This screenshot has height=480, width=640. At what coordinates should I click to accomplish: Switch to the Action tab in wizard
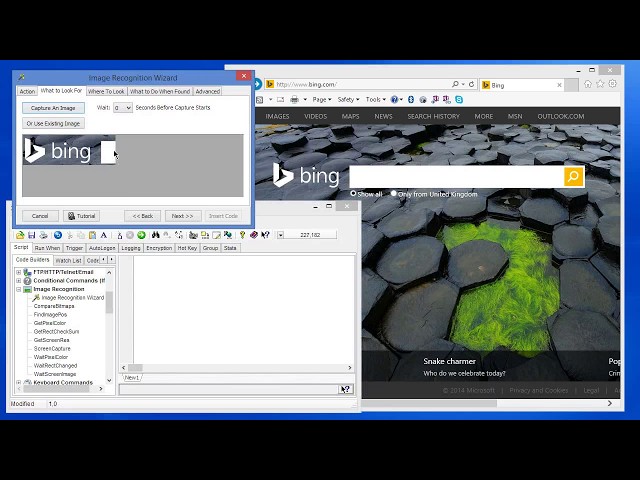coord(27,91)
